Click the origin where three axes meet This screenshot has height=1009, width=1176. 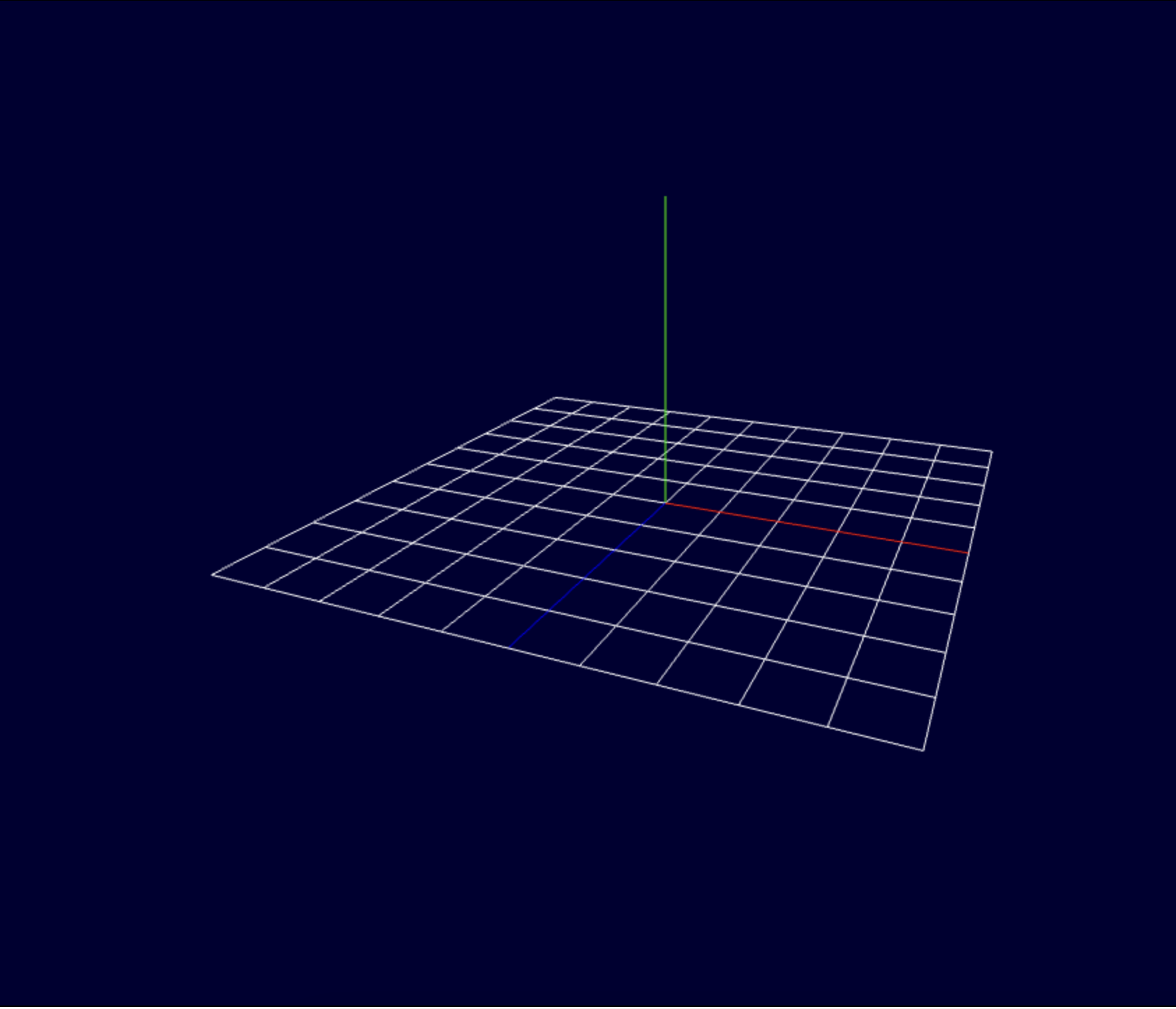(x=665, y=502)
